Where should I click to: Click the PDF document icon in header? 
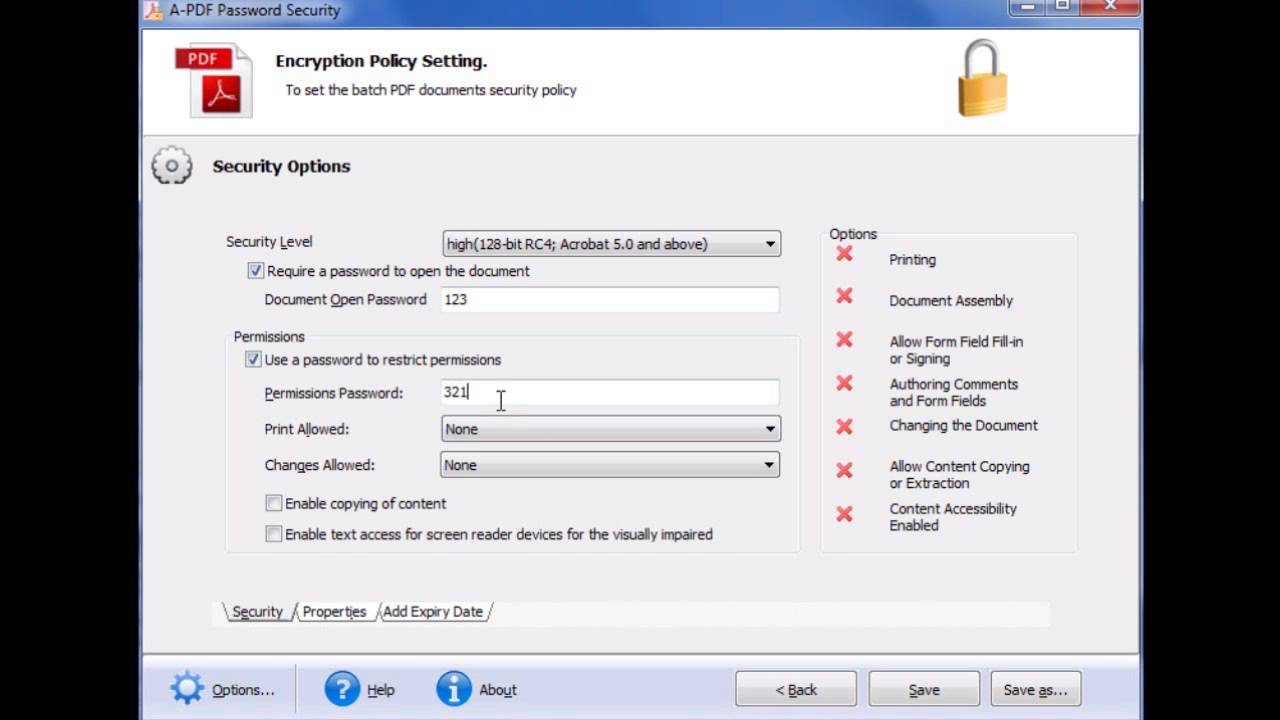(x=214, y=80)
